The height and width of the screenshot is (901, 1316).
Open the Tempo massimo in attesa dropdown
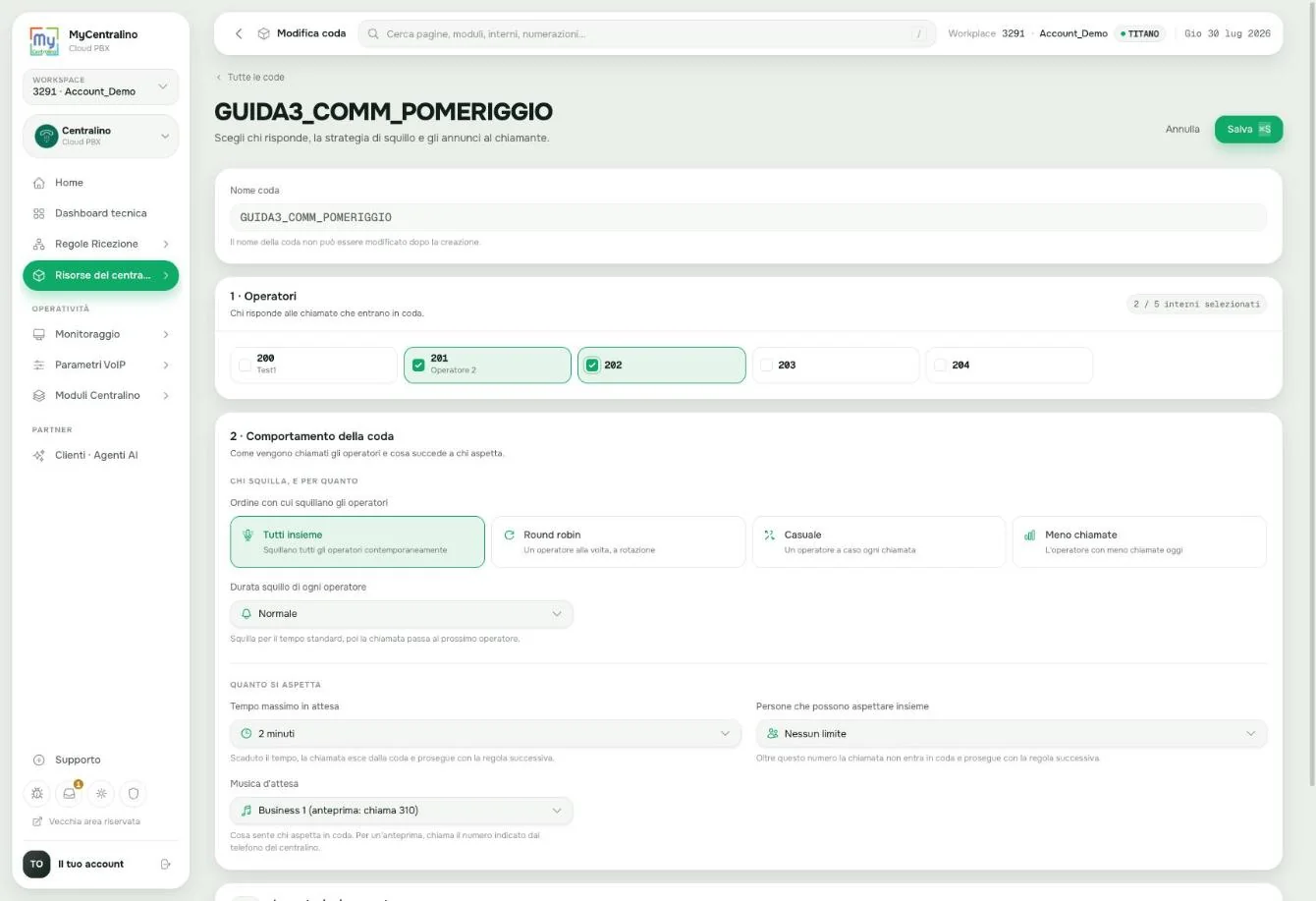[x=485, y=734]
